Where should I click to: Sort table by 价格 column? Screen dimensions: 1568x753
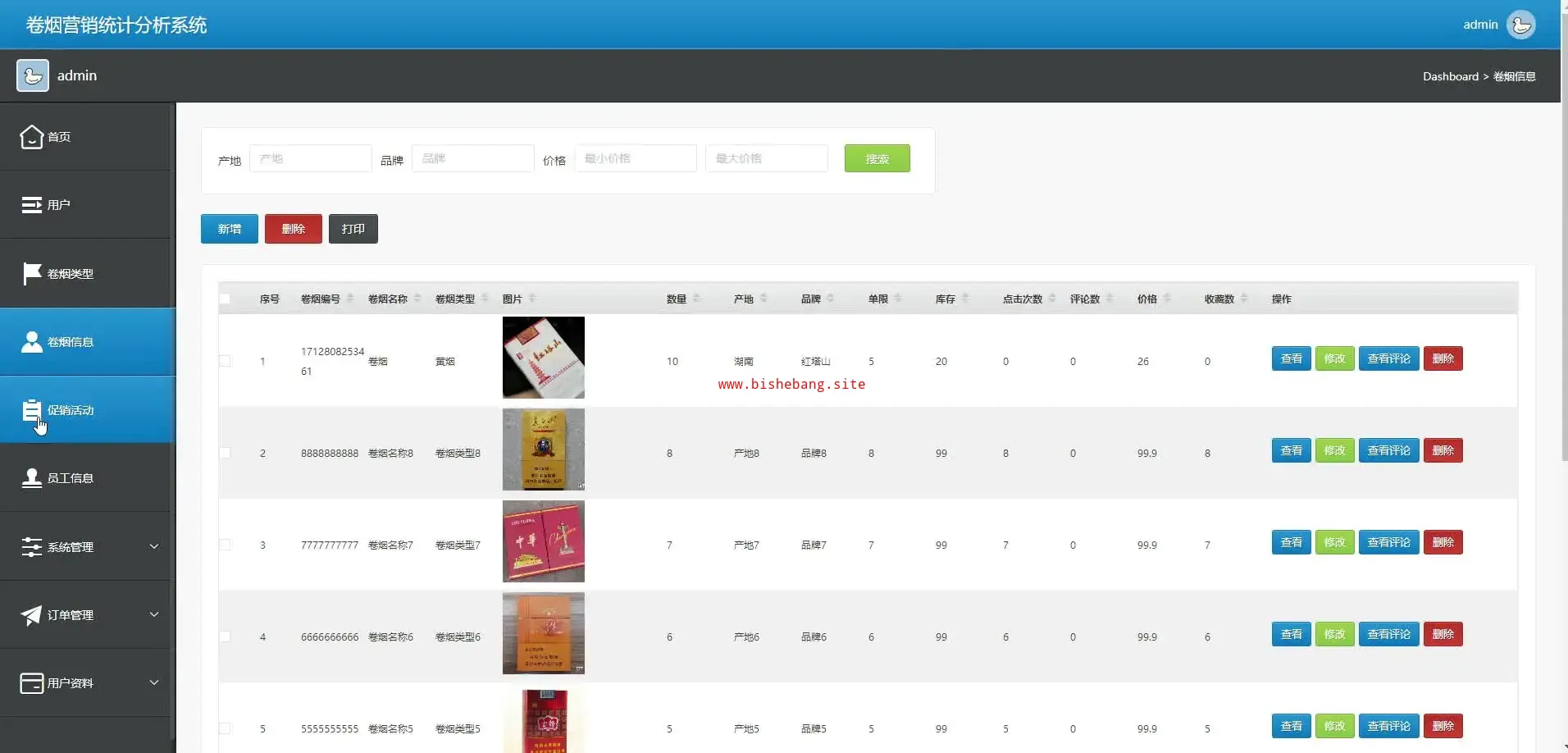[x=1167, y=299]
